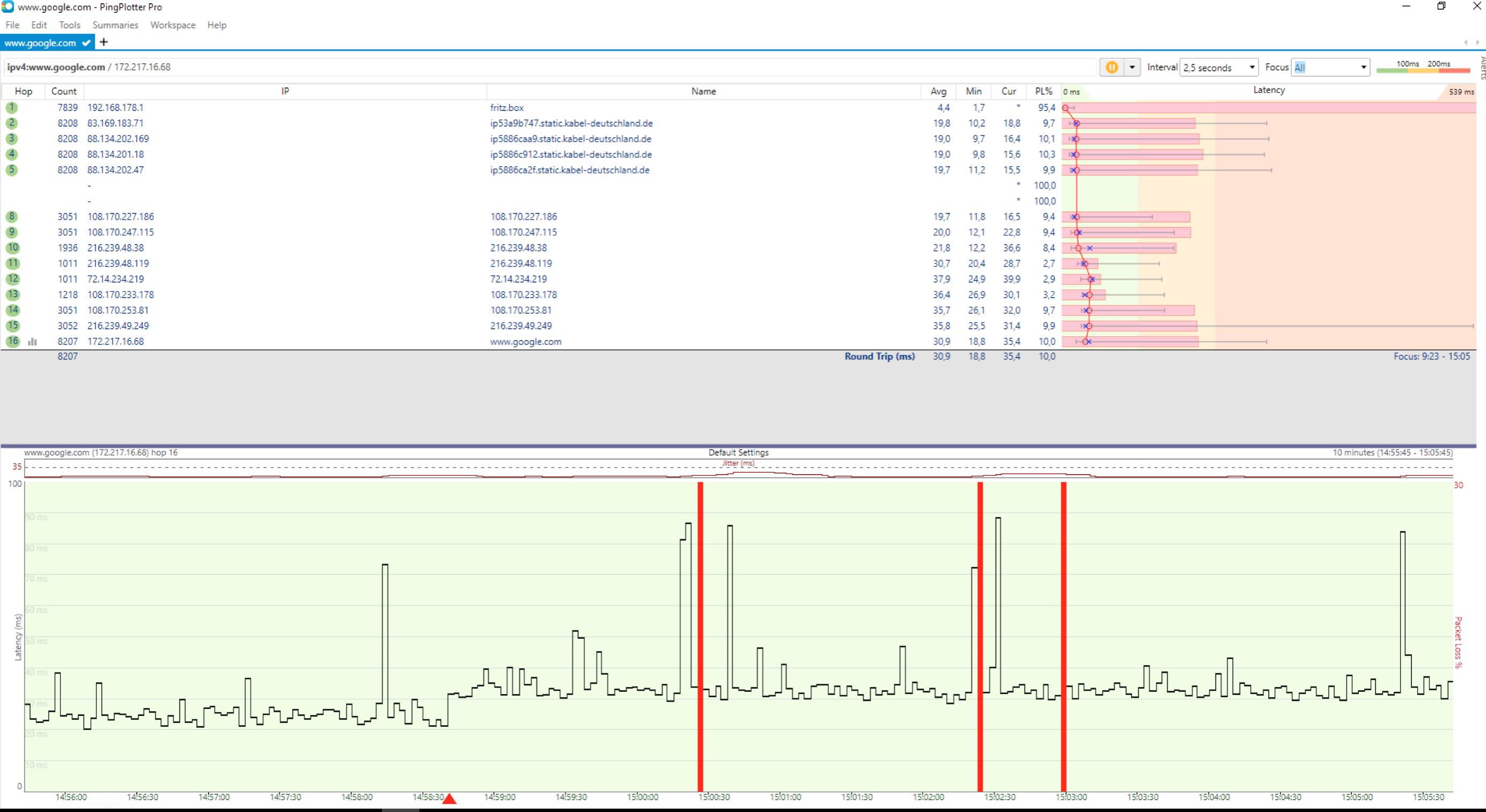The height and width of the screenshot is (812, 1486).
Task: Click the packet loss bar near 15:03:00
Action: click(1064, 637)
